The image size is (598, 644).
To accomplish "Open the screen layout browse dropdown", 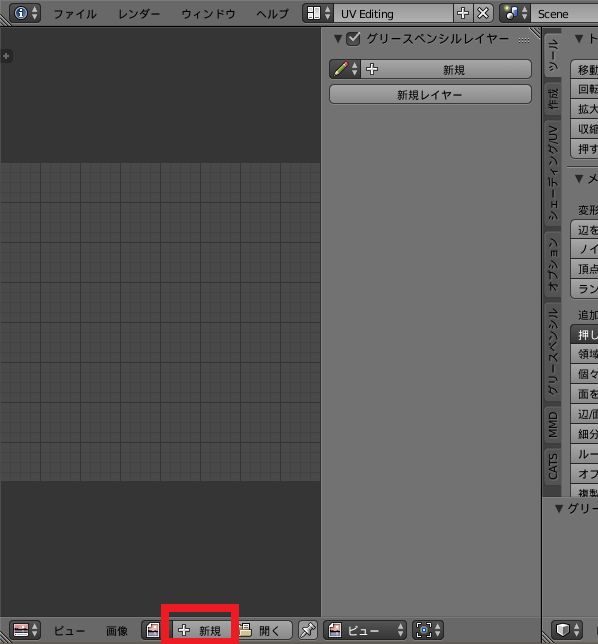I will (x=318, y=14).
